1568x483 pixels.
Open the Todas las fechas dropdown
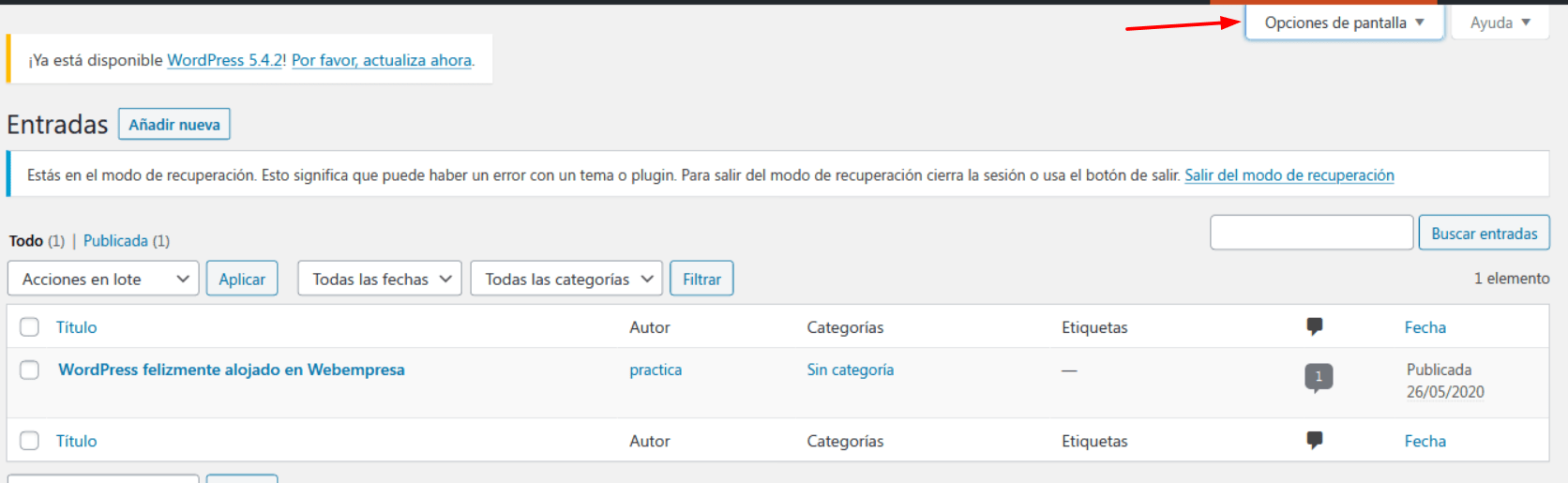tap(380, 279)
